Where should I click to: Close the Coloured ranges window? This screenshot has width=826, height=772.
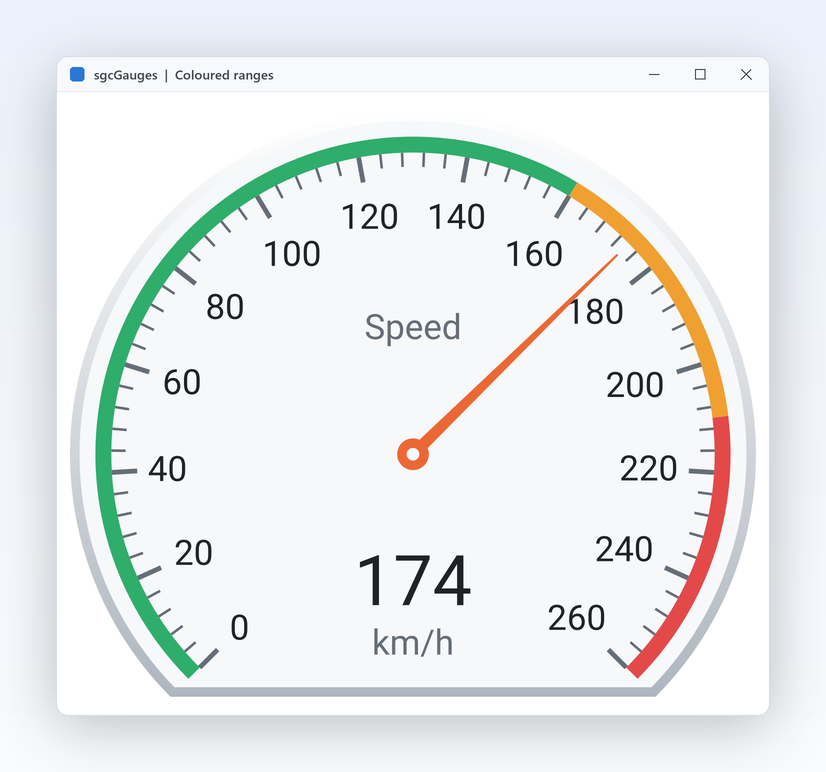tap(745, 74)
